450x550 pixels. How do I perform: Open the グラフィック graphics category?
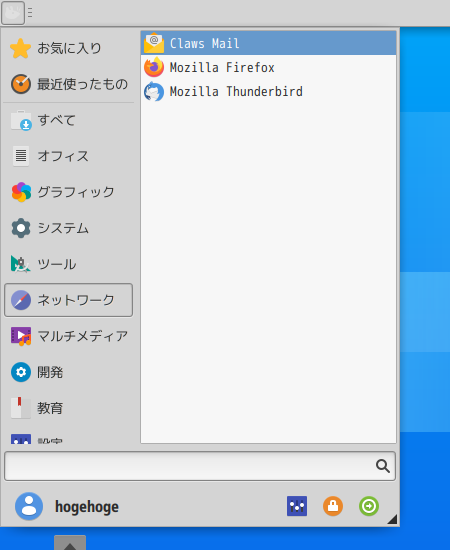pyautogui.click(x=68, y=192)
